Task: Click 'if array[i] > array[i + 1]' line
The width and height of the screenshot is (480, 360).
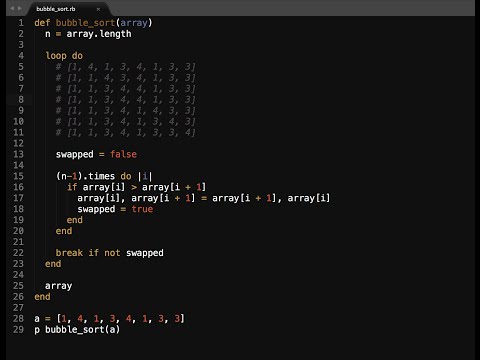Action: click(137, 187)
